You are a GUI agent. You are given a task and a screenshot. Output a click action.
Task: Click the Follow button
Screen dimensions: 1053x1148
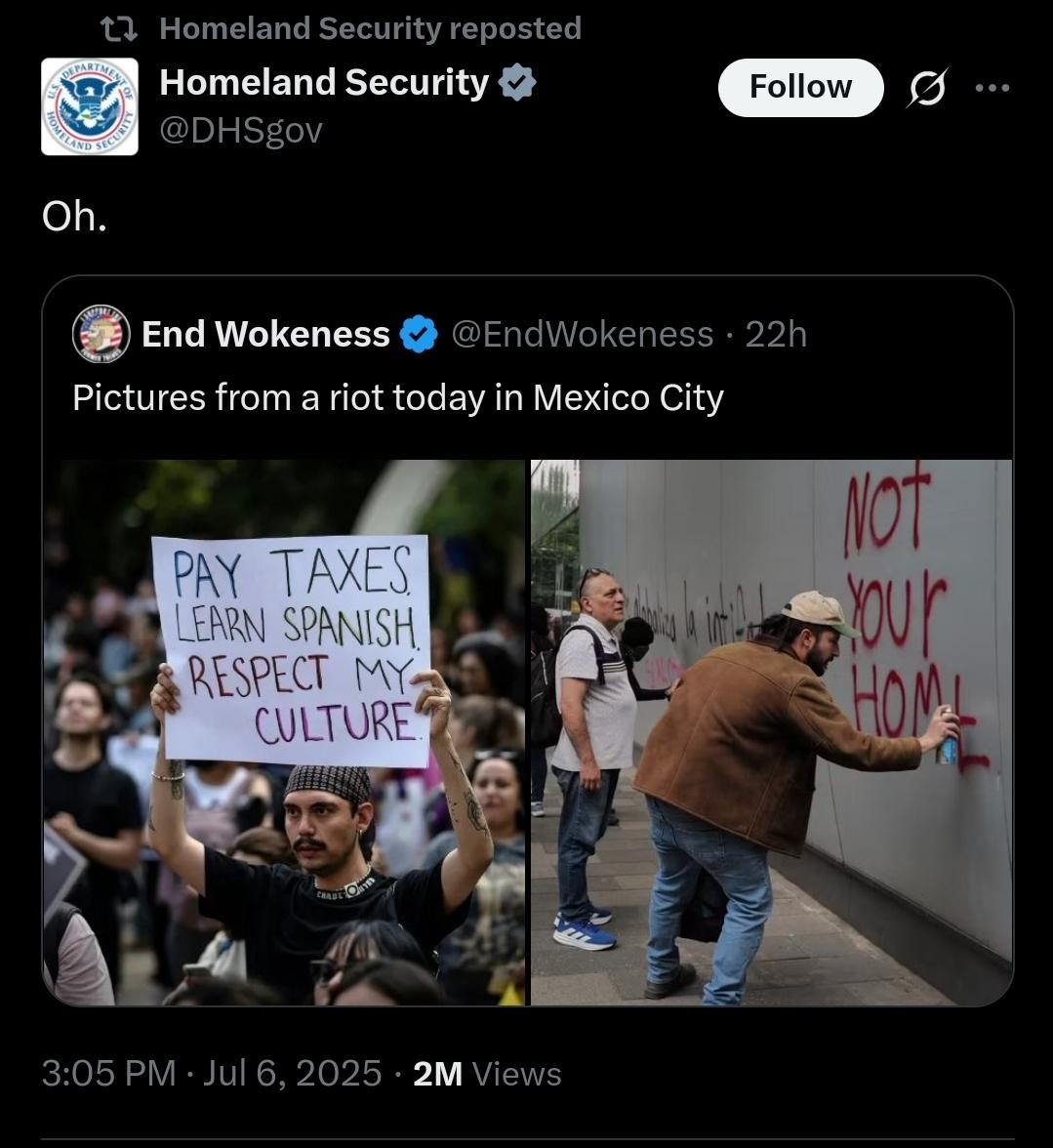tap(800, 87)
